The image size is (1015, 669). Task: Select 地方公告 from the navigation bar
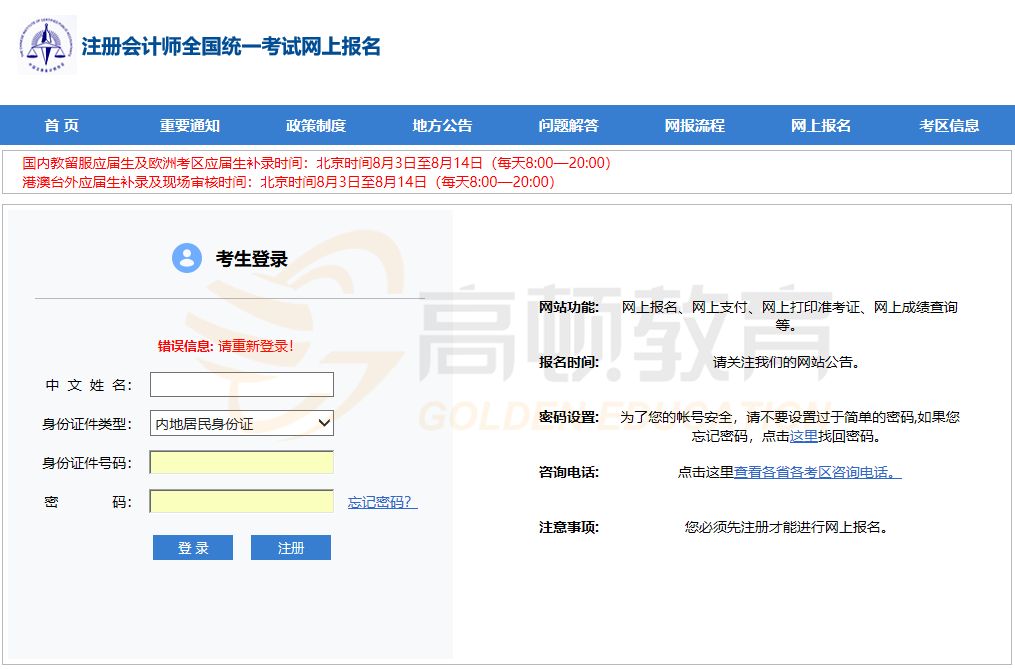[x=442, y=126]
